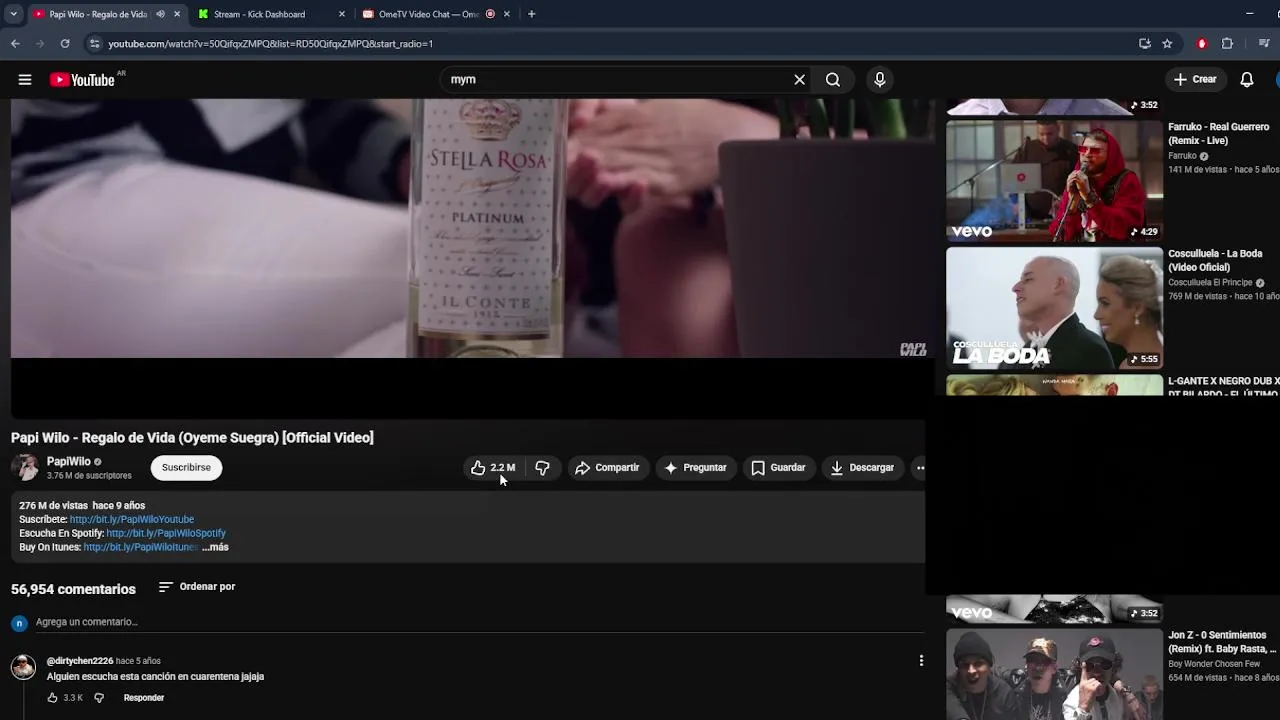Image resolution: width=1280 pixels, height=720 pixels.
Task: Like the video with 2.2 M thumbs up
Action: click(x=493, y=468)
